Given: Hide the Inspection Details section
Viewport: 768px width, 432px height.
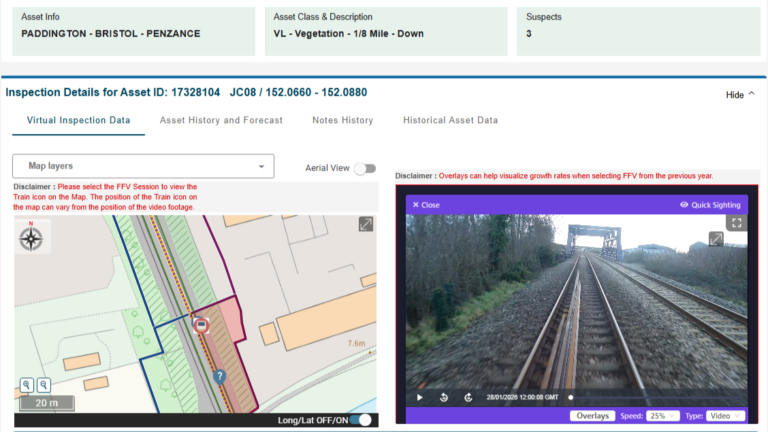Looking at the screenshot, I should pyautogui.click(x=740, y=95).
